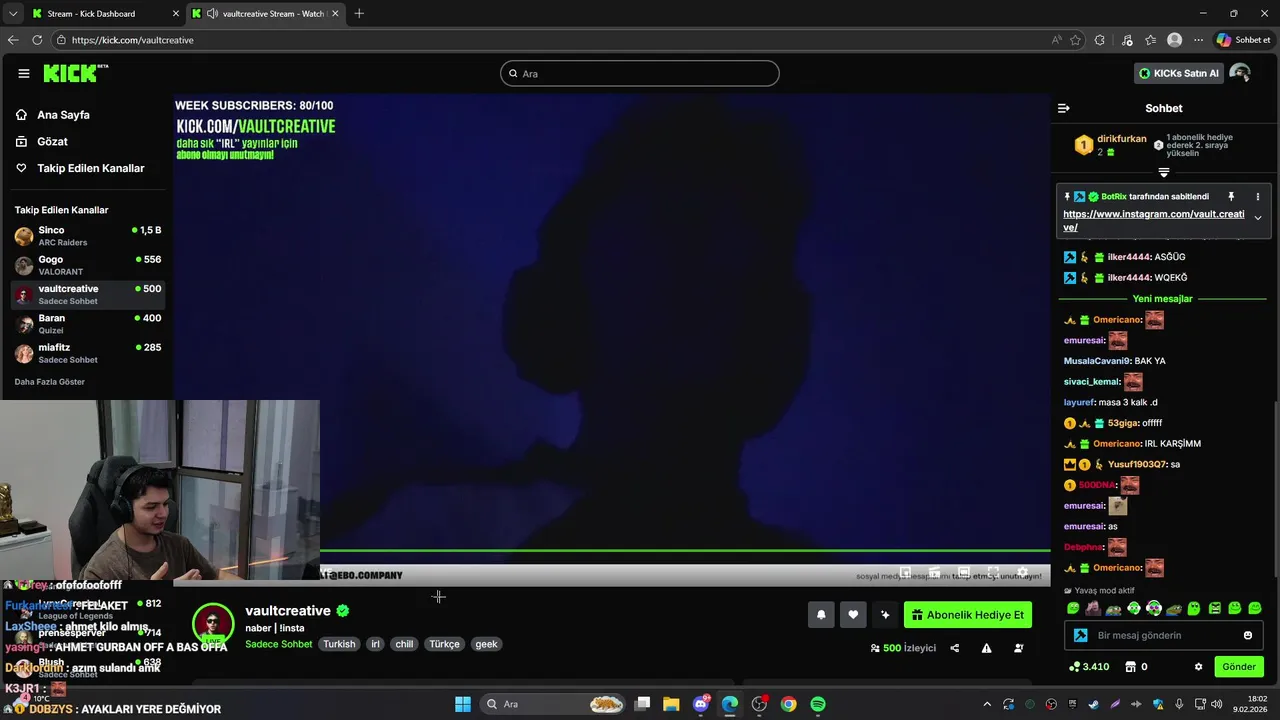Open a new browser tab
1280x720 pixels.
tap(359, 14)
